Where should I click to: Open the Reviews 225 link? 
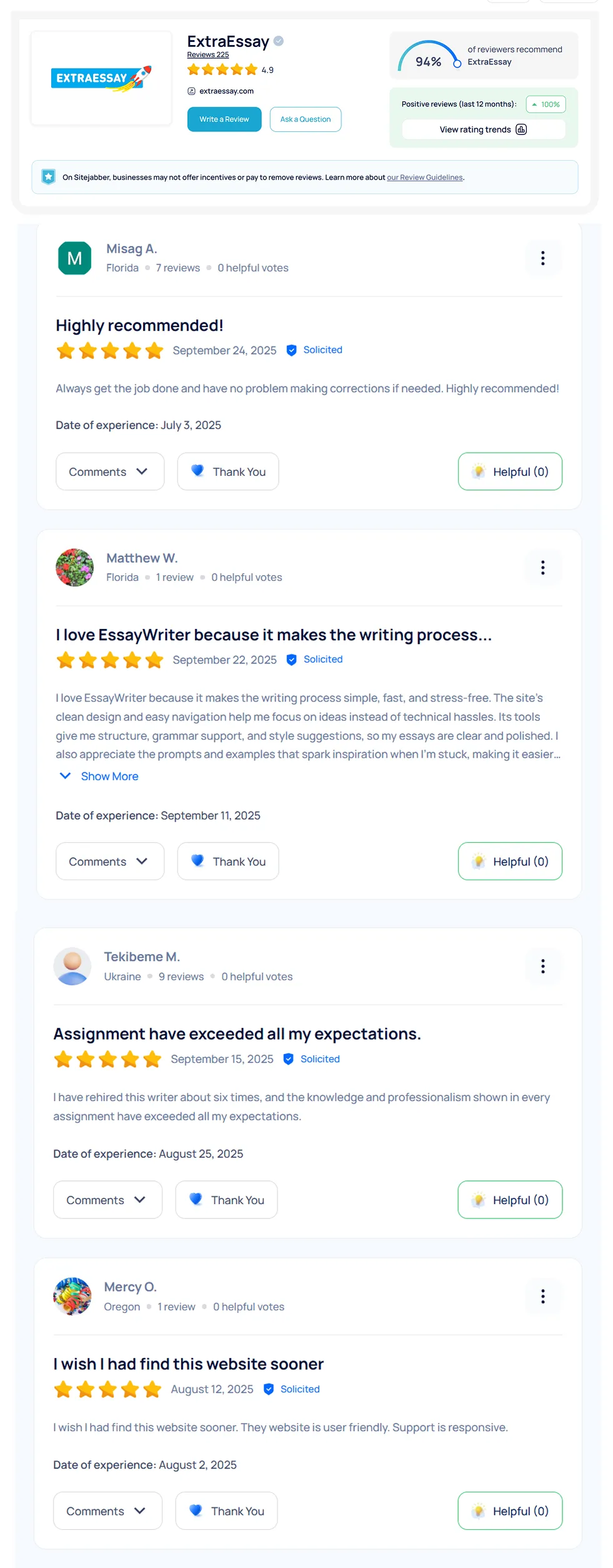point(208,55)
